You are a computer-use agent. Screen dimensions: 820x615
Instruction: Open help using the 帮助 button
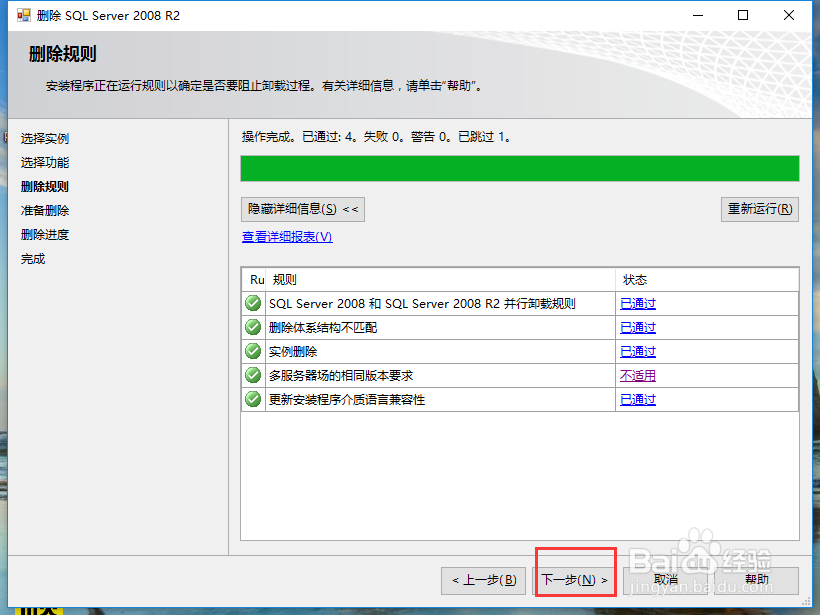click(x=757, y=580)
